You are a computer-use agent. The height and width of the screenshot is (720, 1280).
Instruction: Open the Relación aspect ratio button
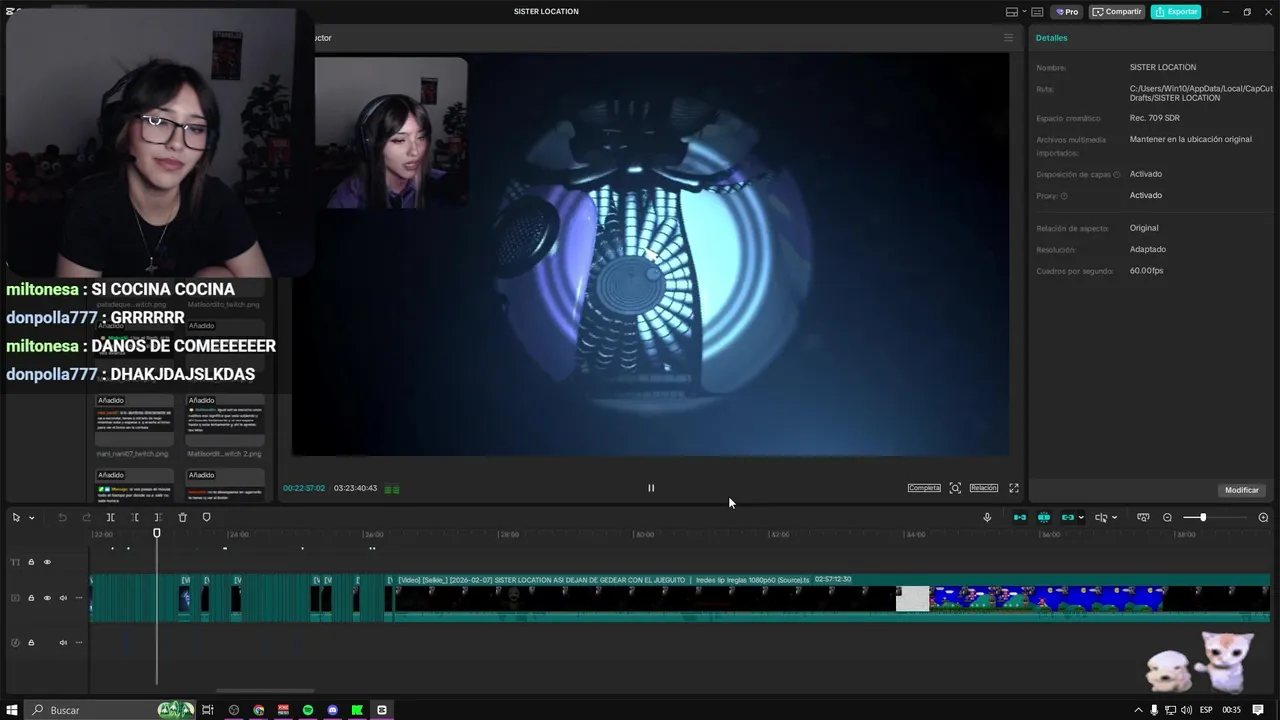pos(984,488)
